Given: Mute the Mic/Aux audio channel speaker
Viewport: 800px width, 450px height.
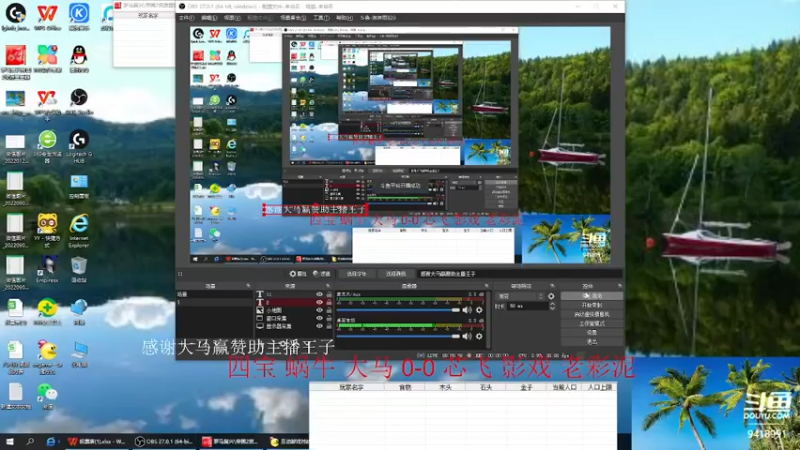Looking at the screenshot, I should [466, 310].
